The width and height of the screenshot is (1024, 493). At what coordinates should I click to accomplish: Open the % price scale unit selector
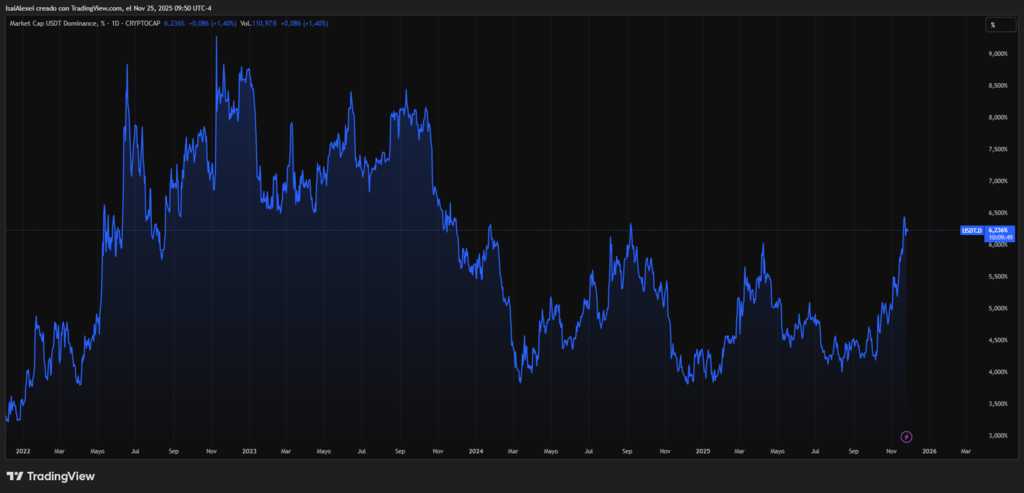[x=994, y=25]
